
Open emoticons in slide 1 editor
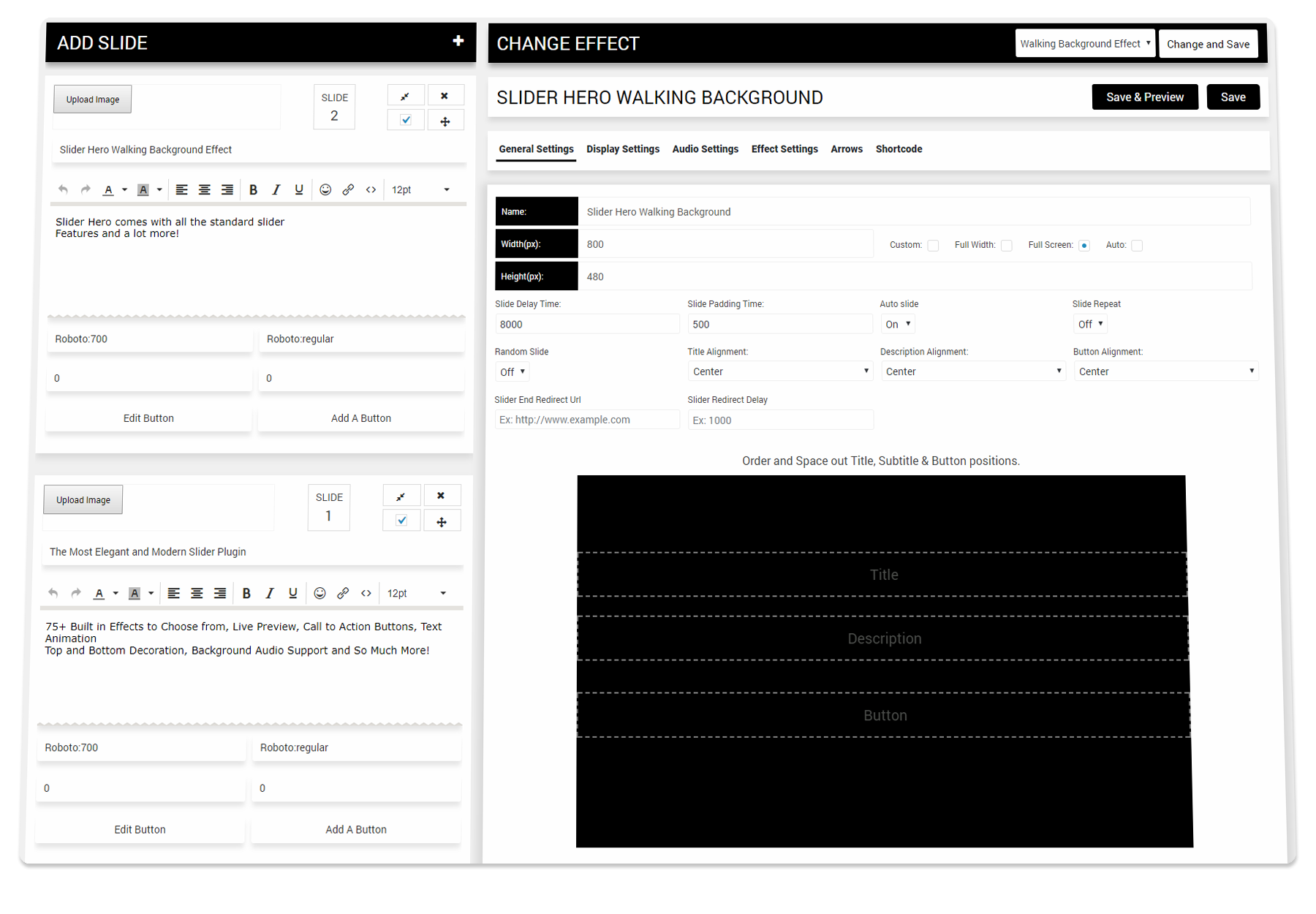(319, 593)
